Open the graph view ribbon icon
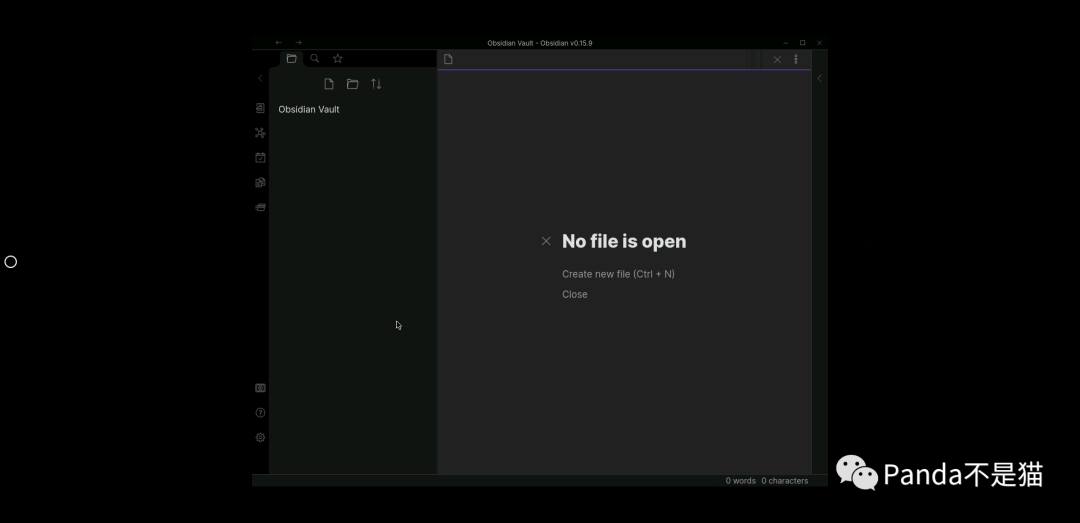Screen dimensions: 1080x523 click(260, 133)
